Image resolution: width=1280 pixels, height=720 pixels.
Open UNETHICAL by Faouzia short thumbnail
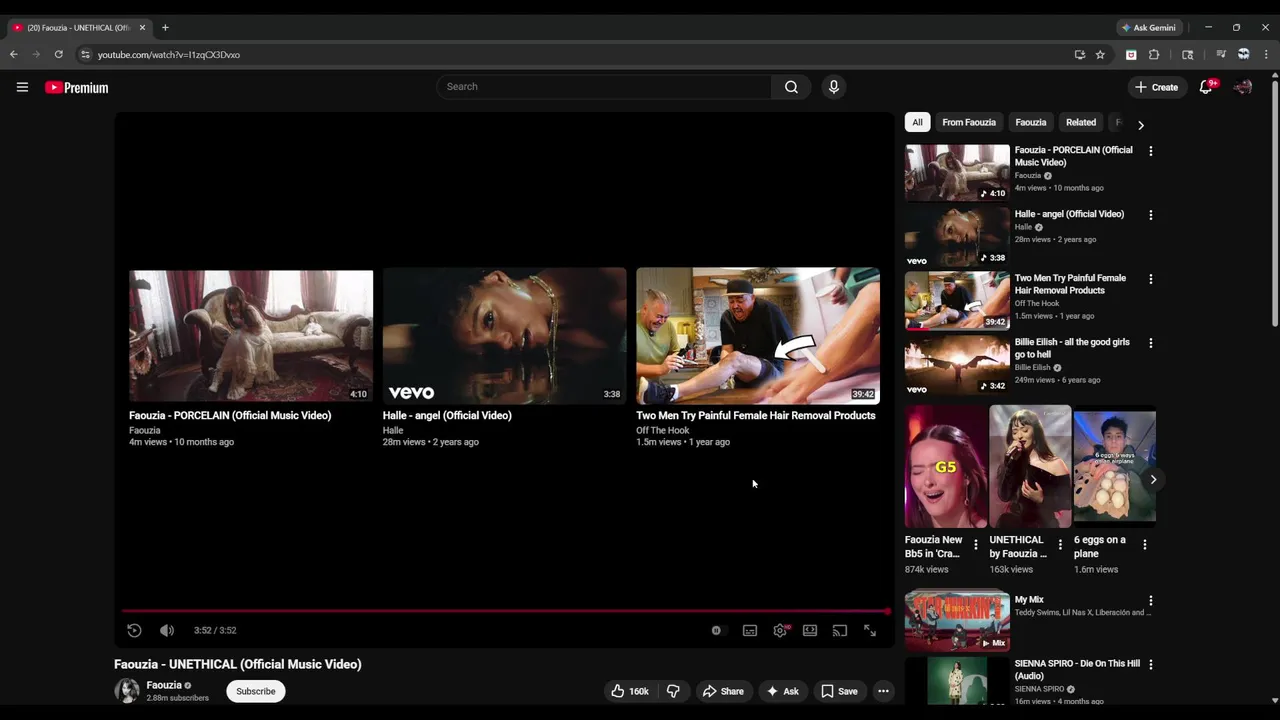coord(1030,466)
